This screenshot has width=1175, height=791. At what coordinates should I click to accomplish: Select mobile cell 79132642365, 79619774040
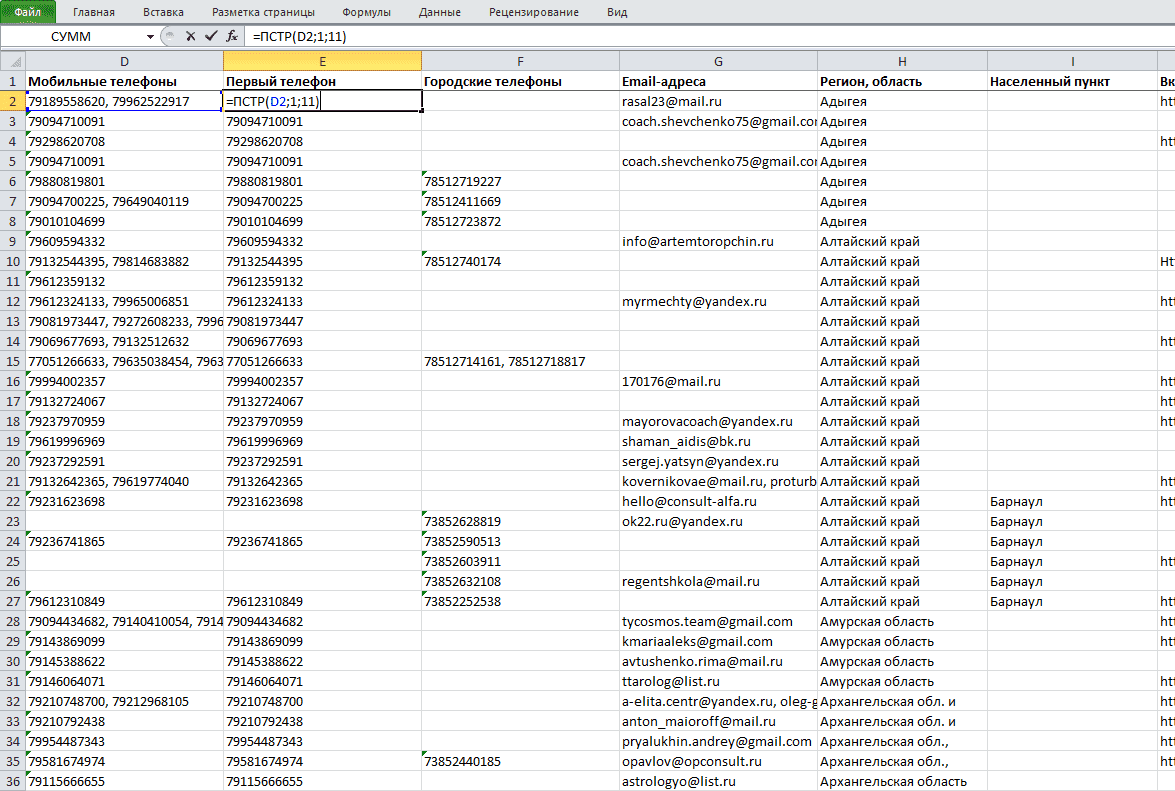(x=124, y=481)
